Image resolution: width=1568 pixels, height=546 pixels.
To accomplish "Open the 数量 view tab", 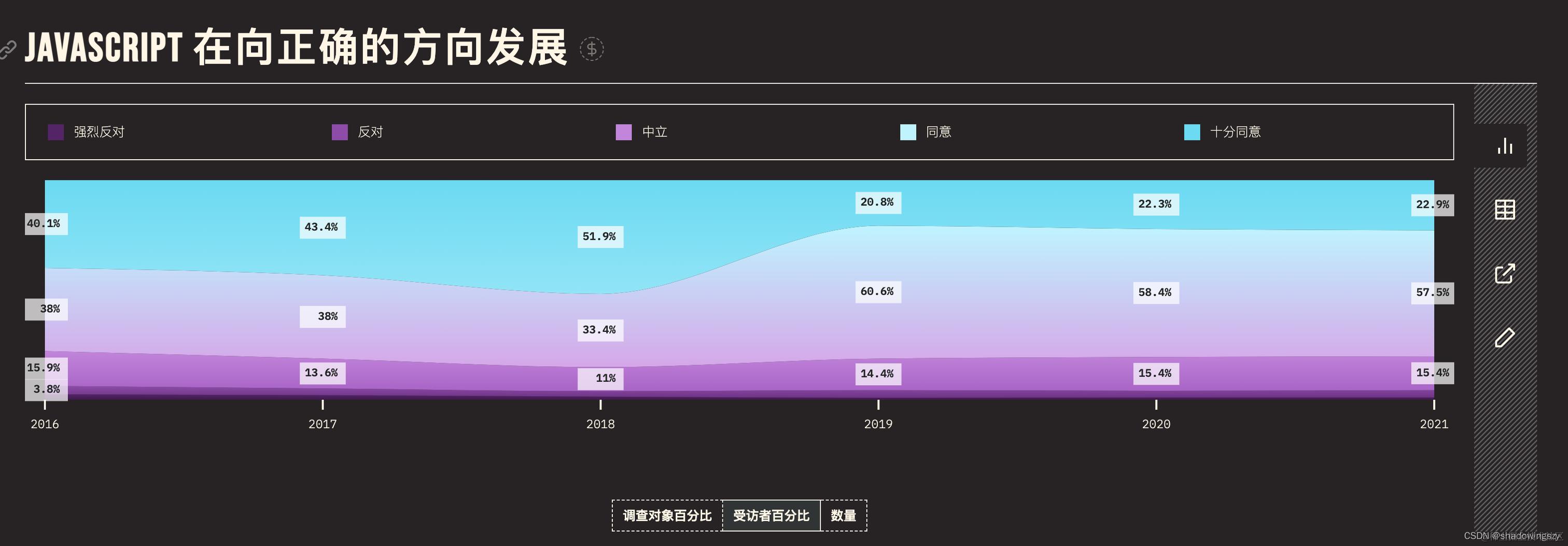I will point(844,514).
